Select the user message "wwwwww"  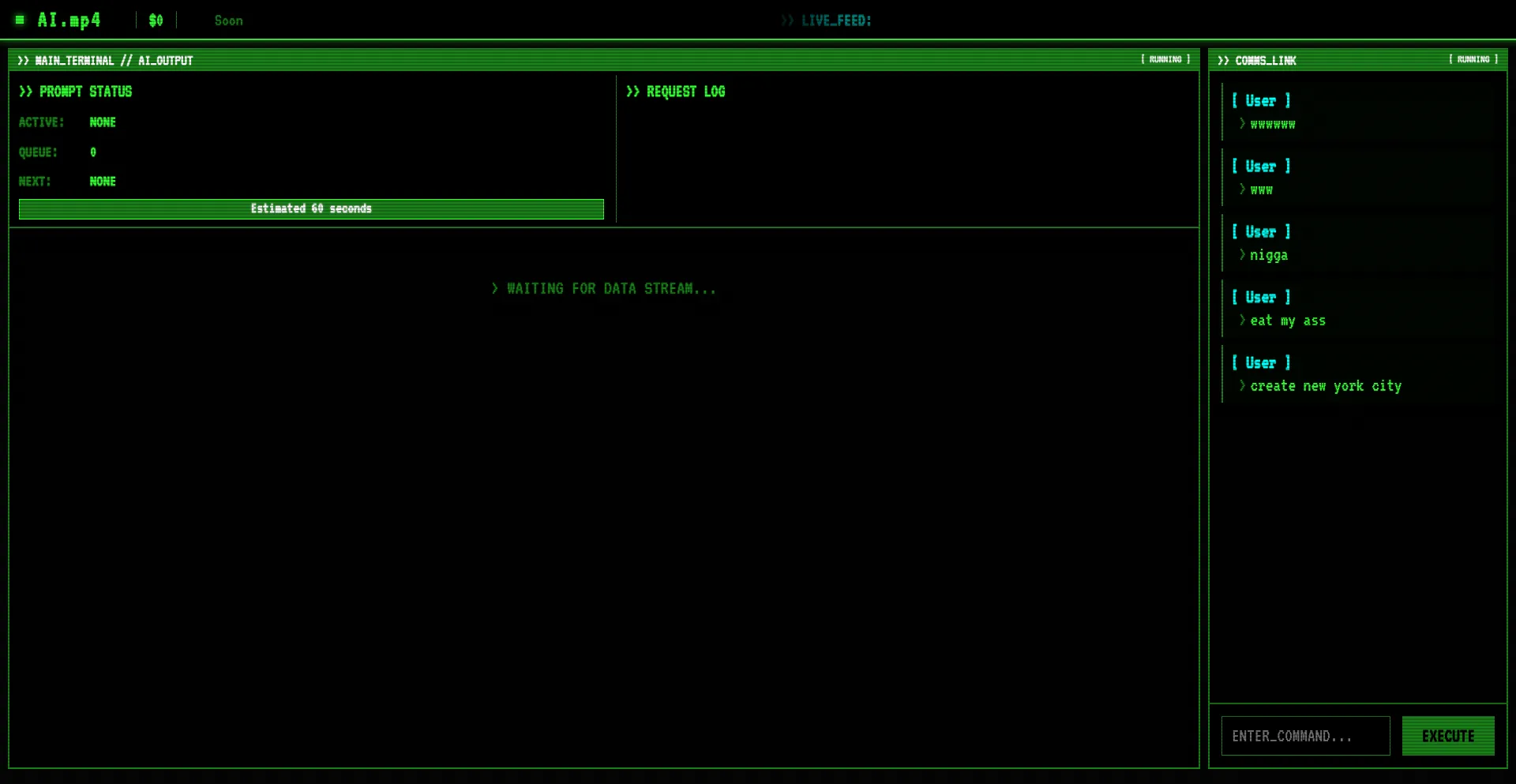[1272, 125]
